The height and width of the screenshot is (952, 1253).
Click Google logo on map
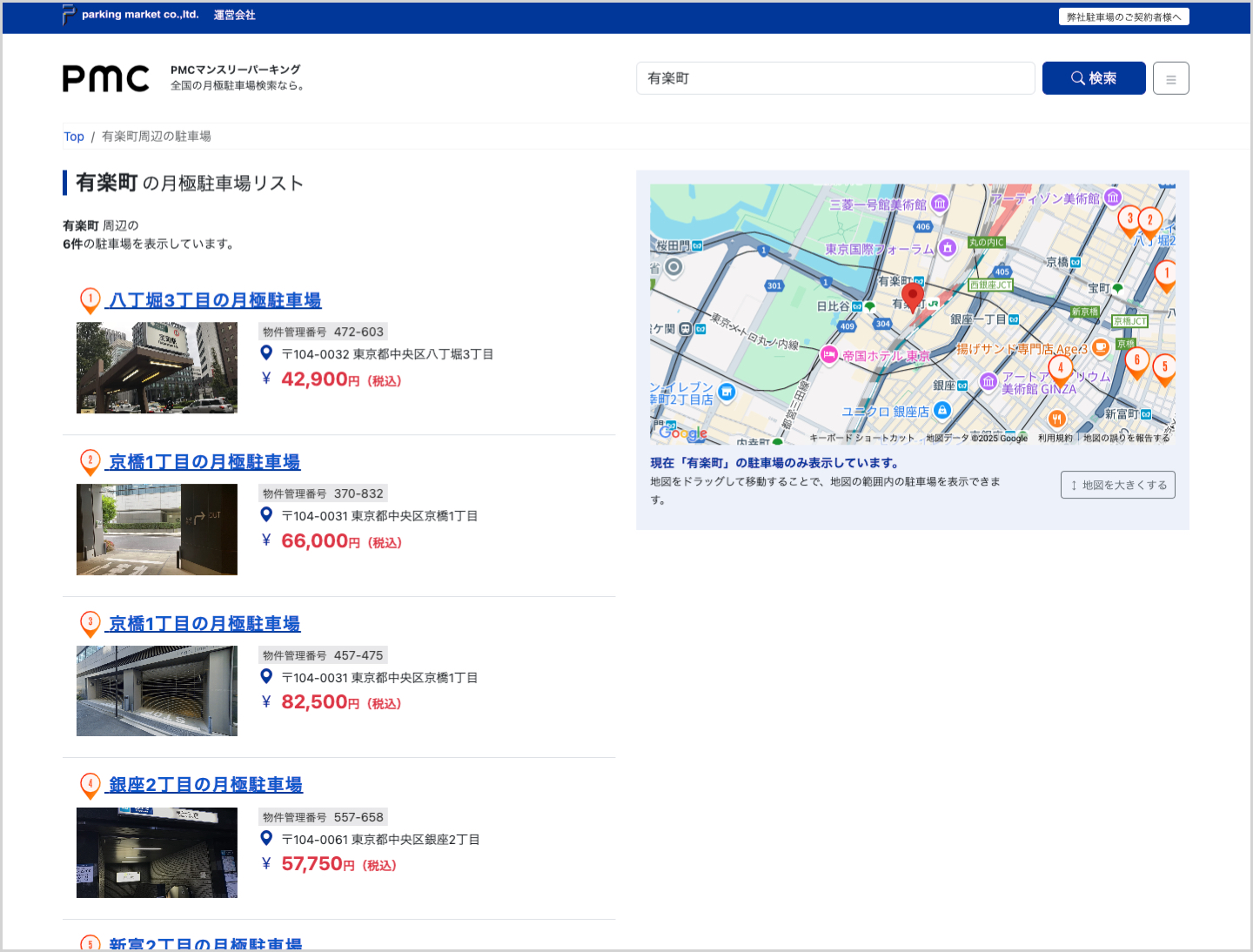[683, 432]
